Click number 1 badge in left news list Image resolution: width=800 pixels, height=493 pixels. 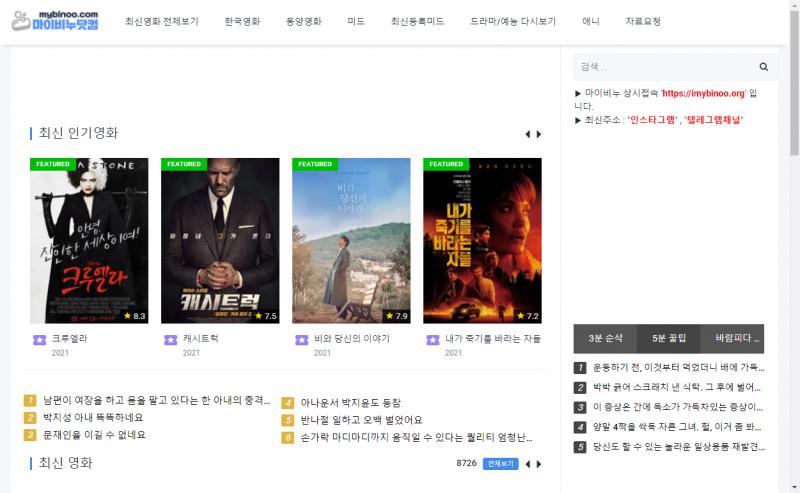tap(30, 400)
